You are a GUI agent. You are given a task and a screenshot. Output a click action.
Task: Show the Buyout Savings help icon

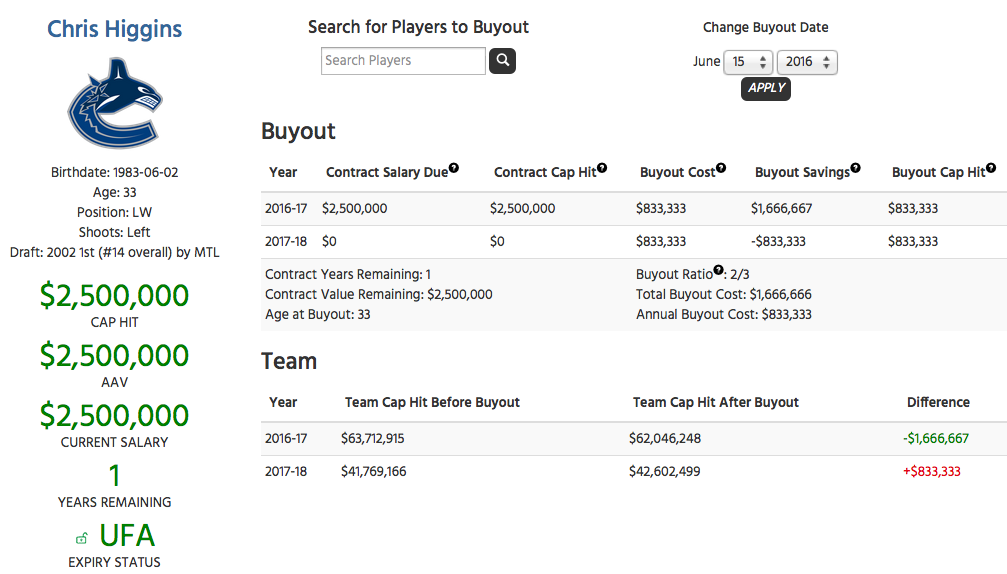pyautogui.click(x=855, y=168)
